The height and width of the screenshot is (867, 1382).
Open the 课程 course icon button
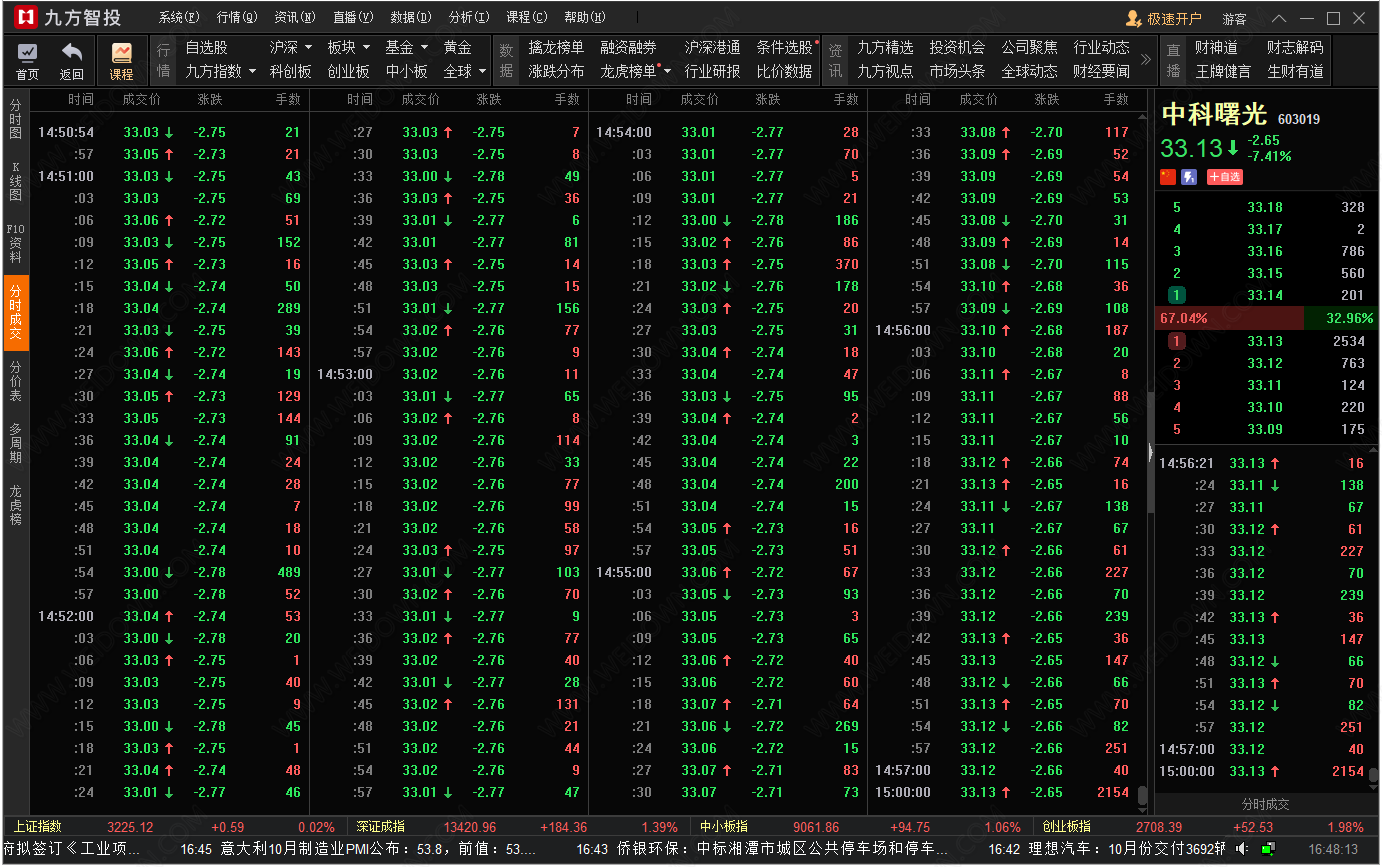tap(121, 61)
